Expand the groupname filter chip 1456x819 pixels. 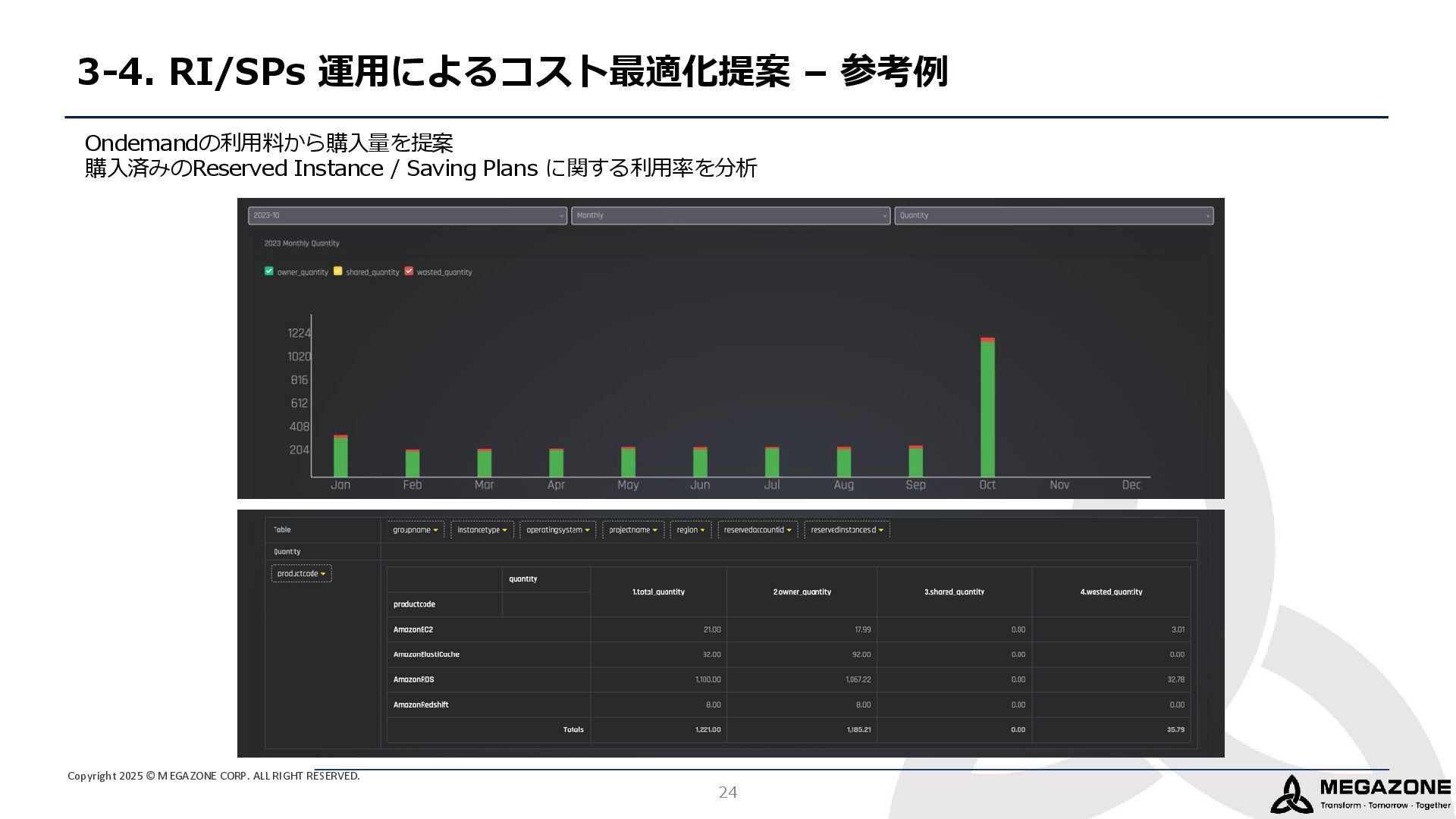pyautogui.click(x=415, y=530)
